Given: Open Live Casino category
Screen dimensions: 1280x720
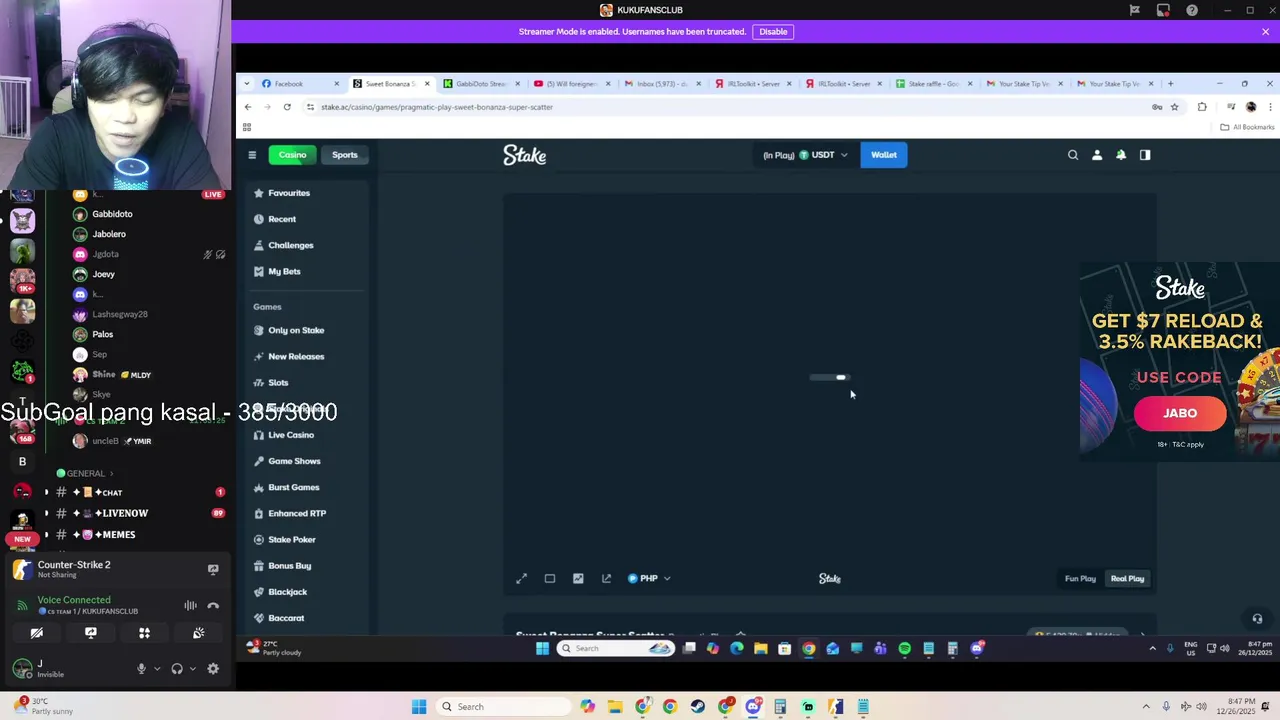Looking at the screenshot, I should [x=291, y=435].
